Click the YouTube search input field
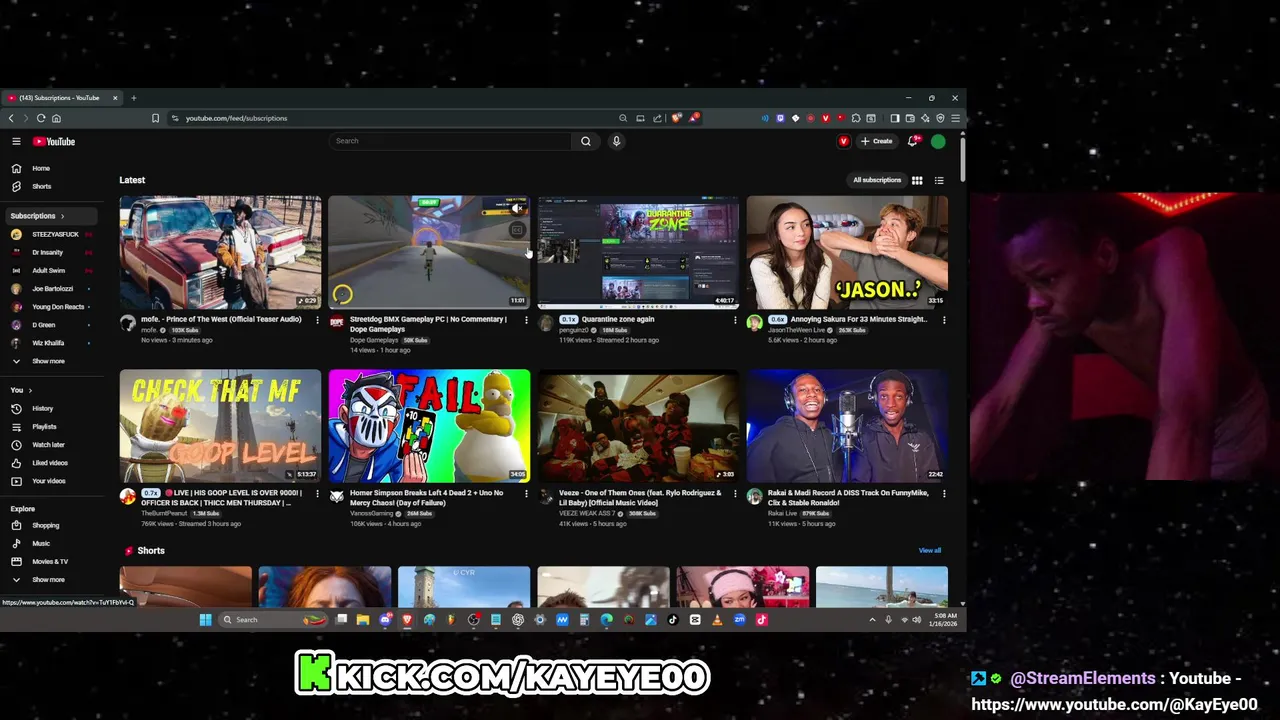The image size is (1280, 720). 452,141
